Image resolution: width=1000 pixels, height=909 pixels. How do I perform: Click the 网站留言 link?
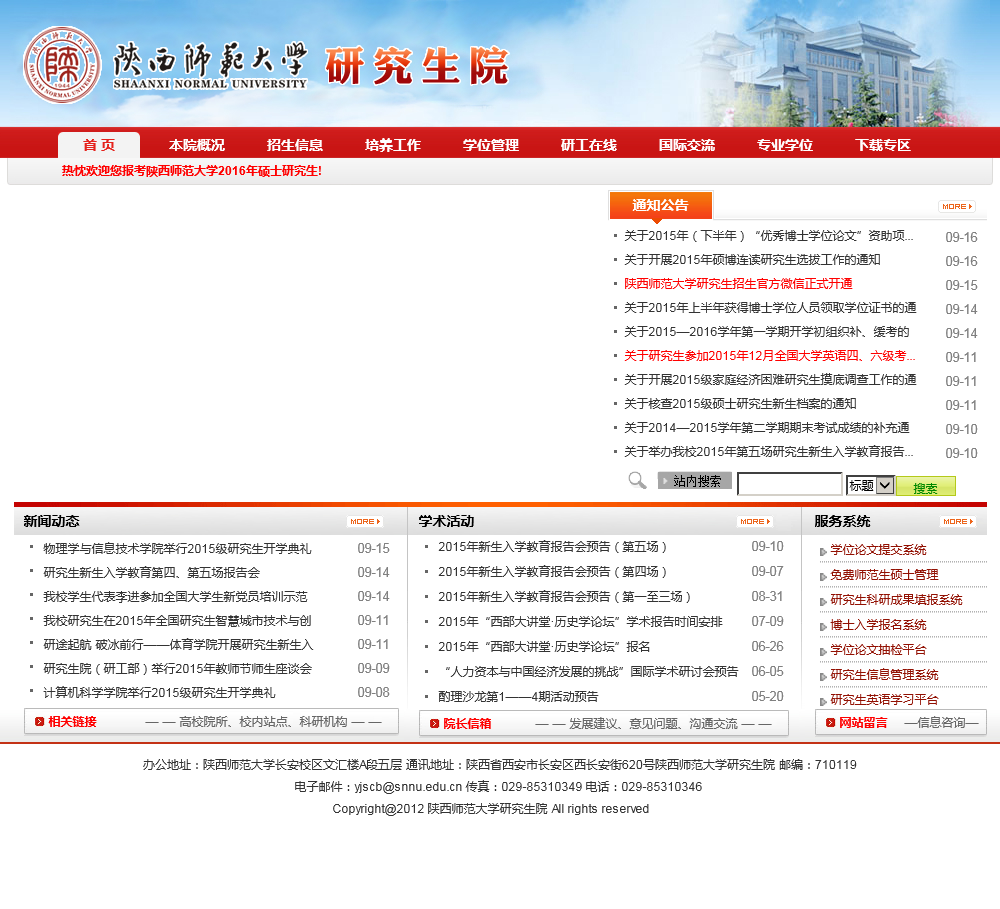(863, 723)
